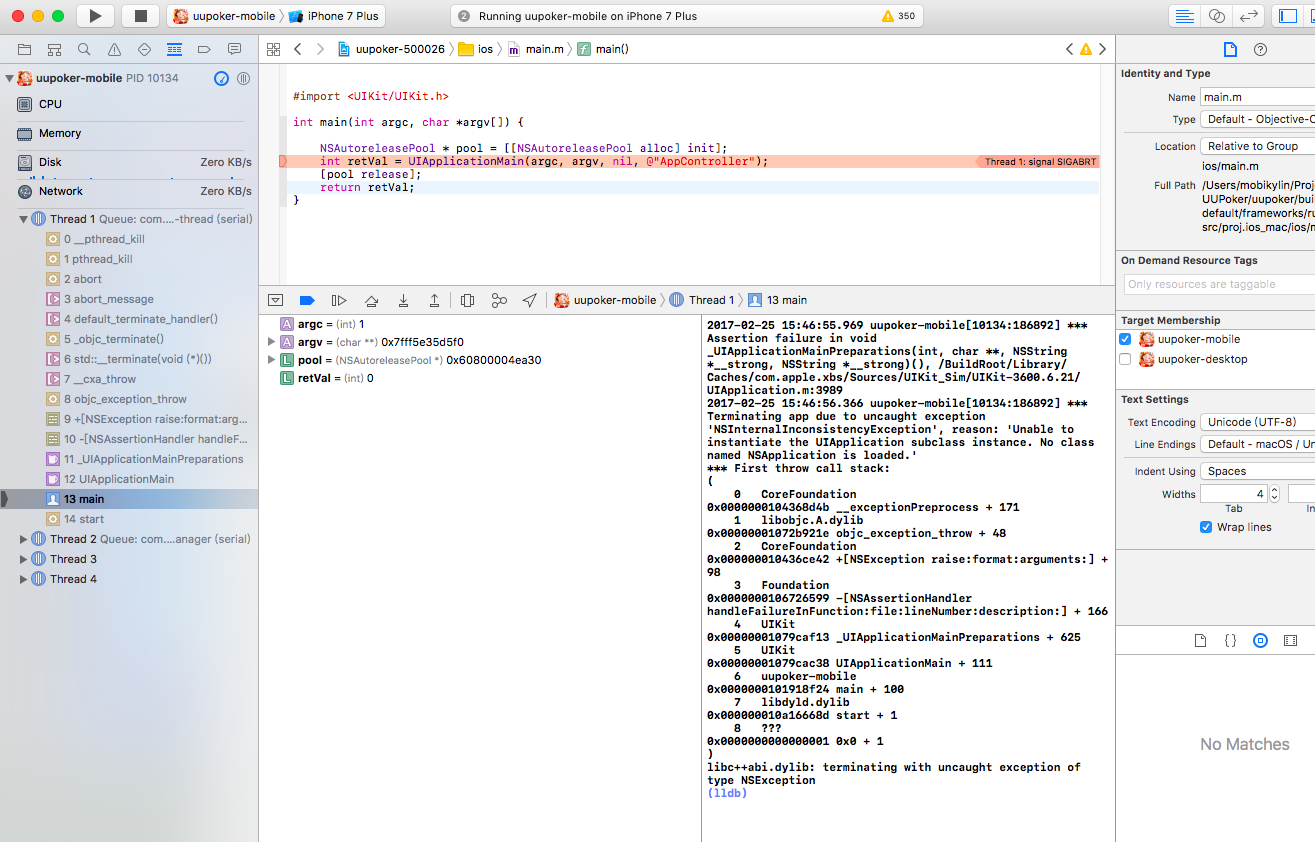This screenshot has height=842, width=1315.
Task: Open the Issue navigator tab
Action: pos(114,49)
